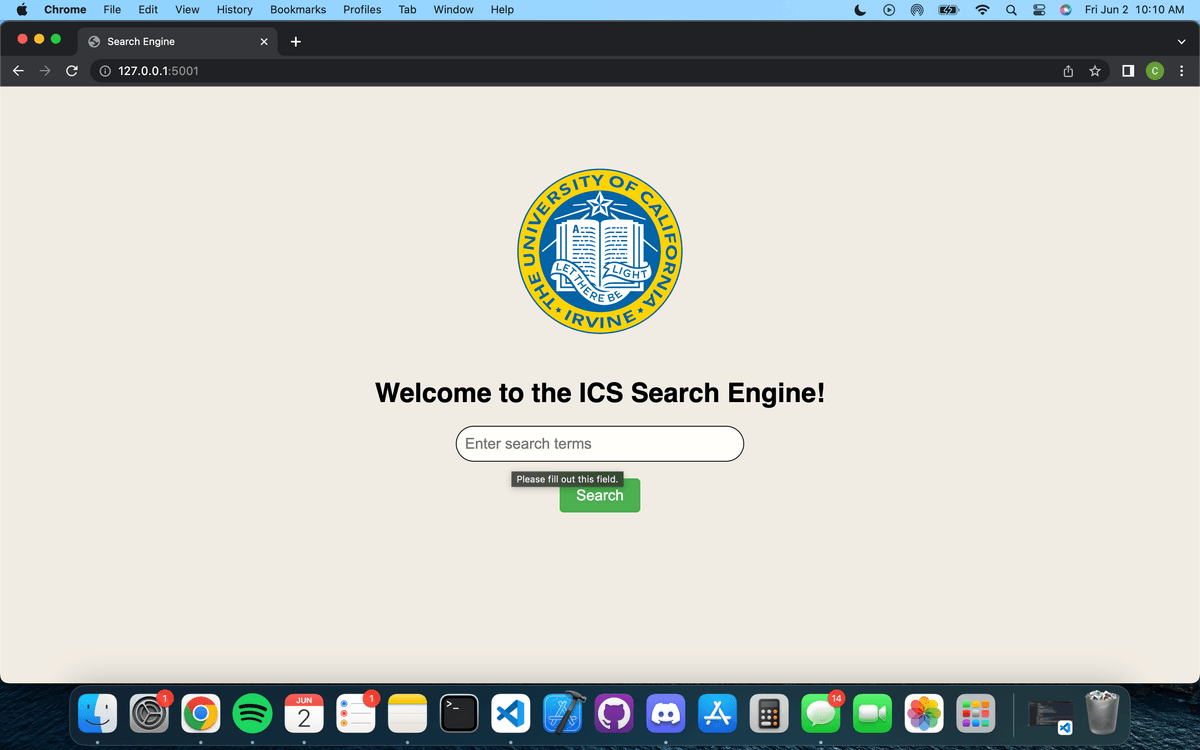Open GitHub Desktop from the dock
1200x750 pixels.
tap(614, 713)
